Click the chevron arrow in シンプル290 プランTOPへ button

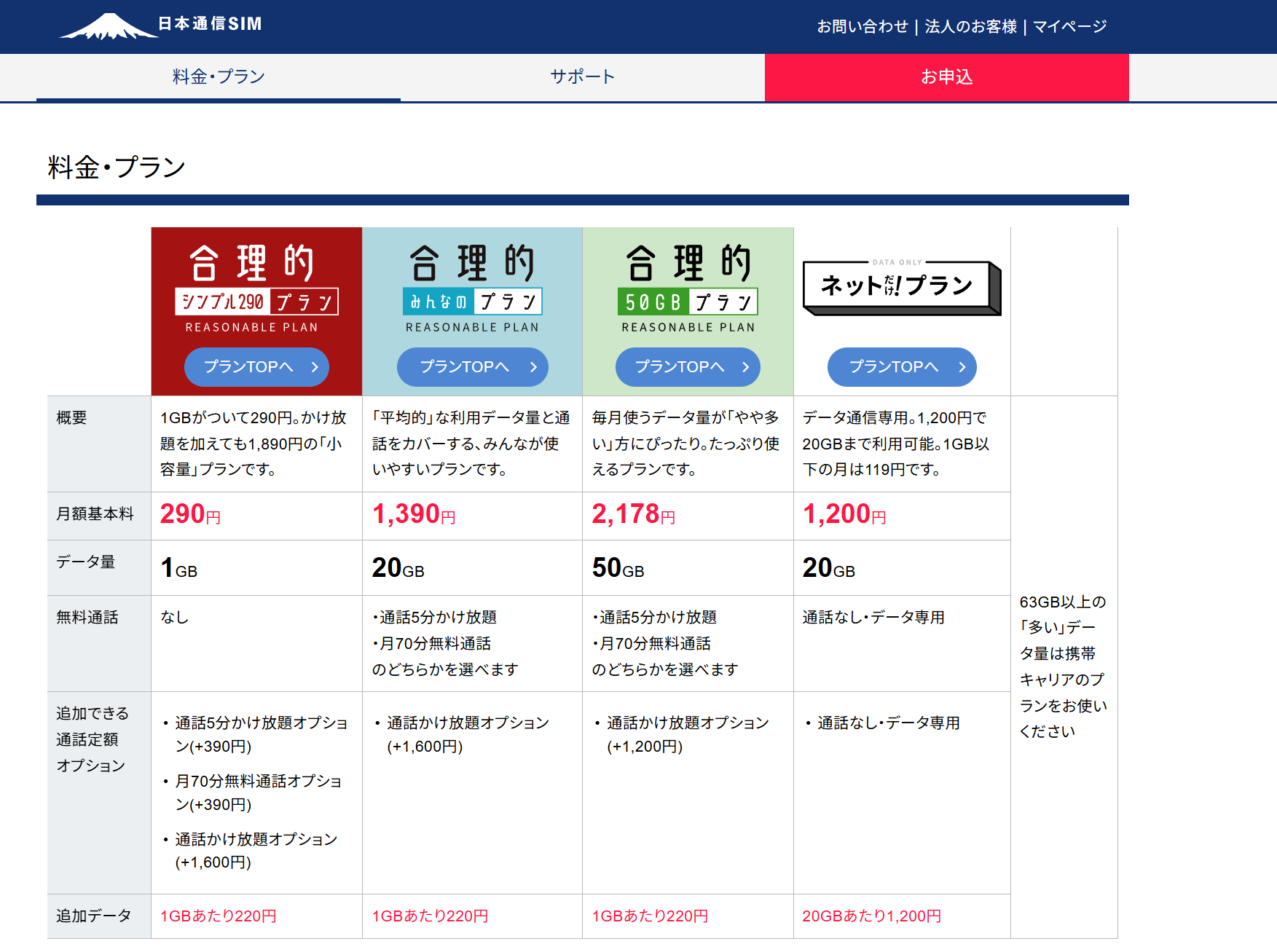[315, 367]
